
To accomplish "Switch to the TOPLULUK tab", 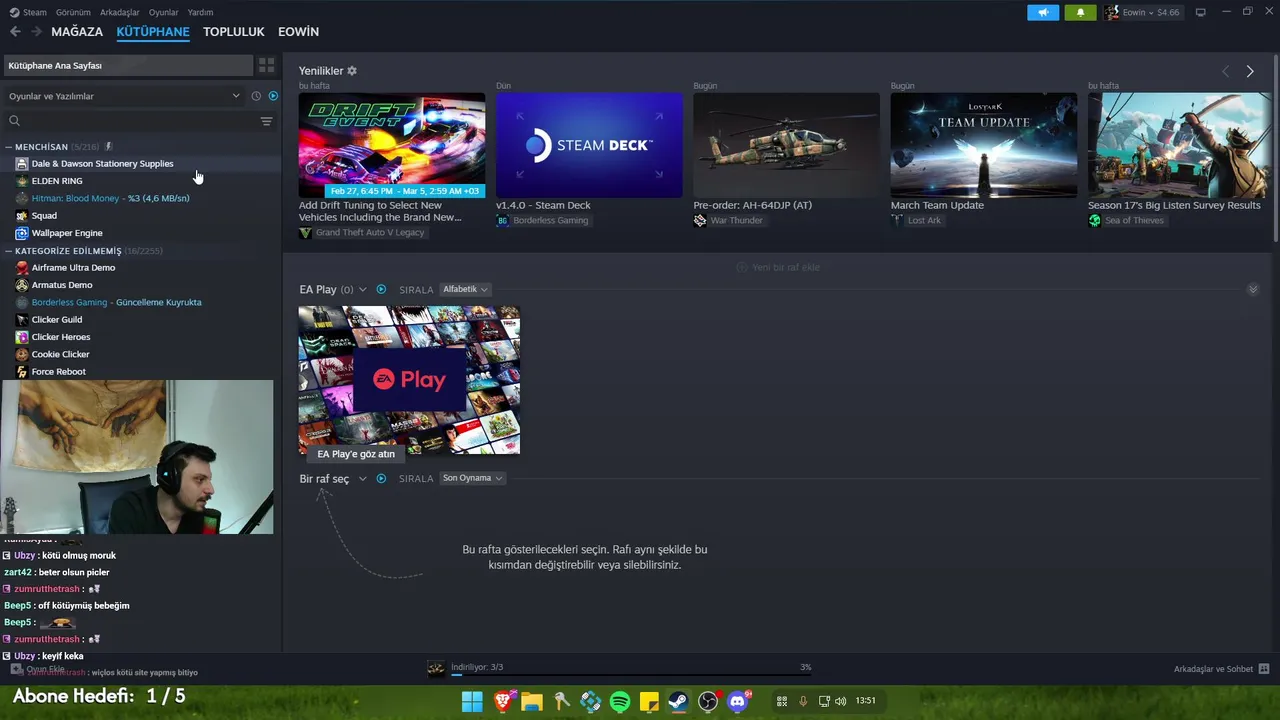I will pos(234,32).
